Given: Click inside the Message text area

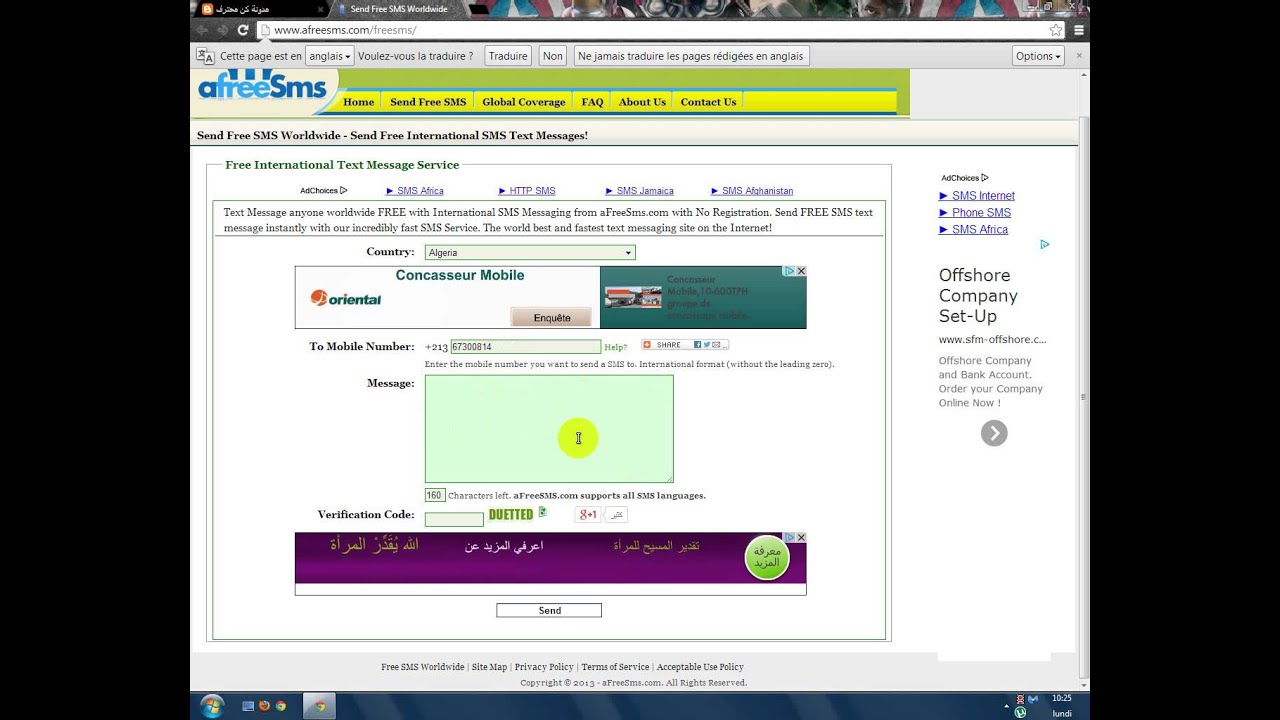Looking at the screenshot, I should [549, 429].
